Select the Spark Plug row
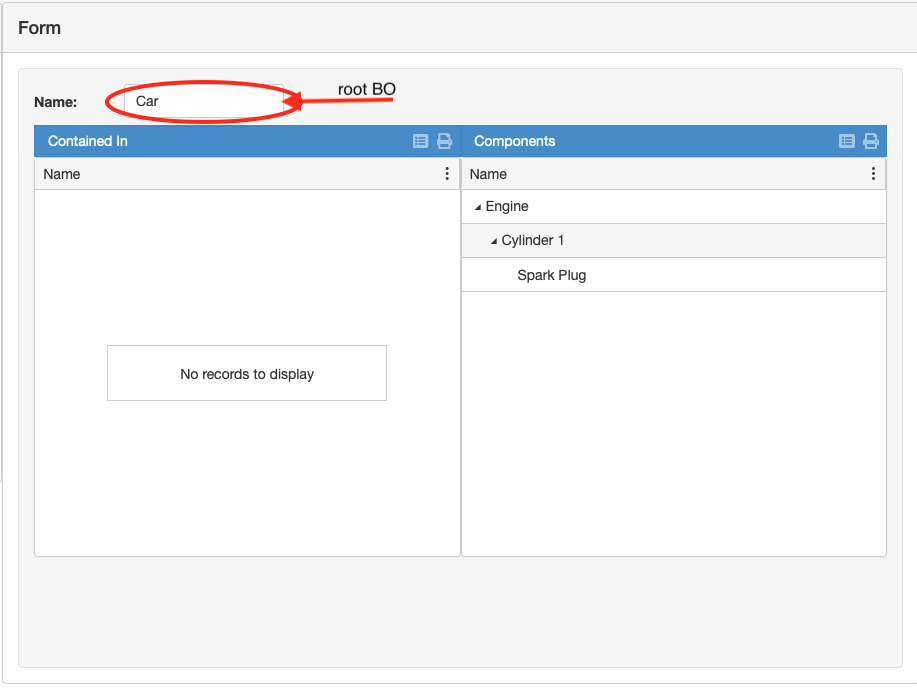 pos(674,275)
